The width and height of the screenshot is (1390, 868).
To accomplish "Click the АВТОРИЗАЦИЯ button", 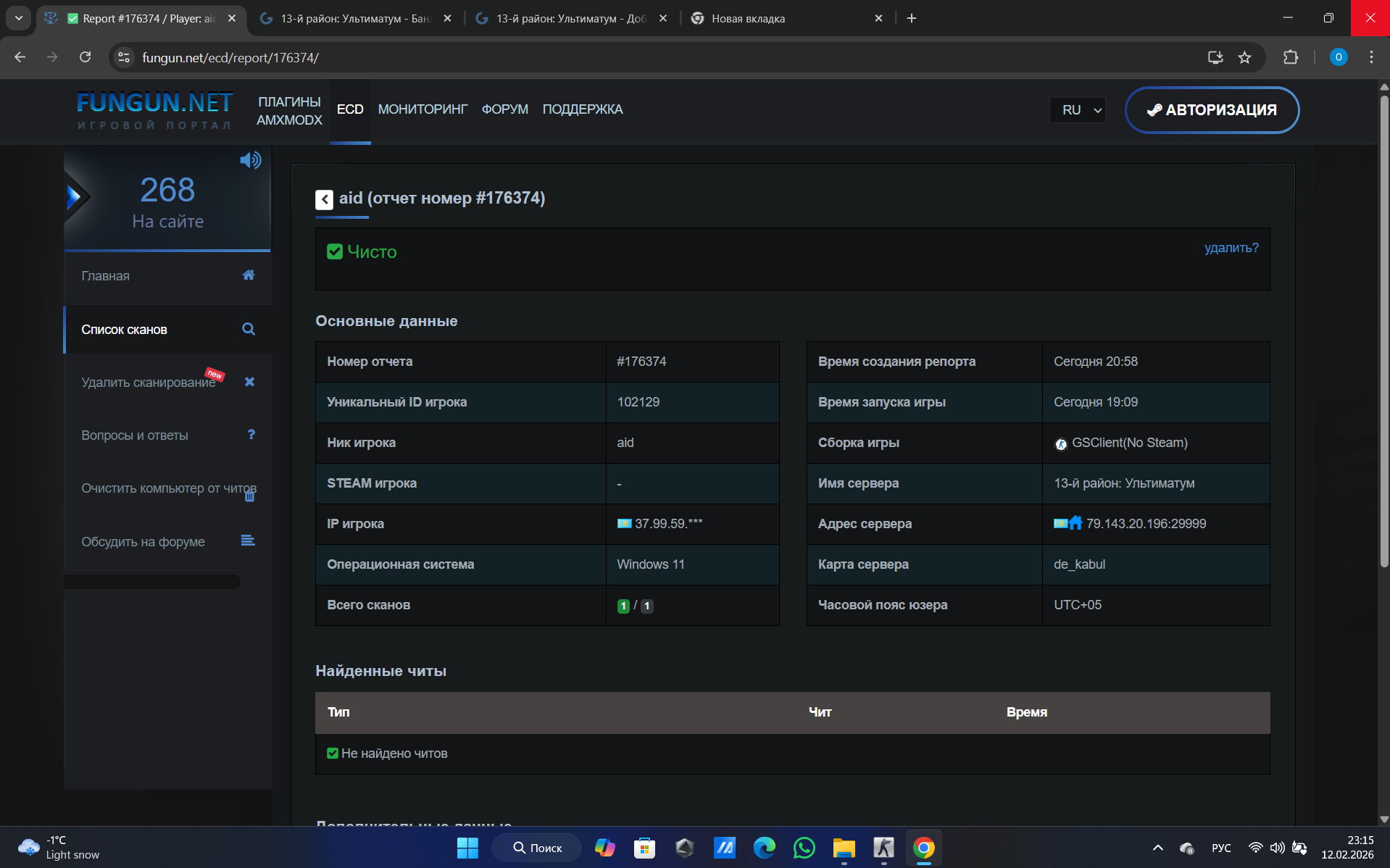I will [1212, 110].
